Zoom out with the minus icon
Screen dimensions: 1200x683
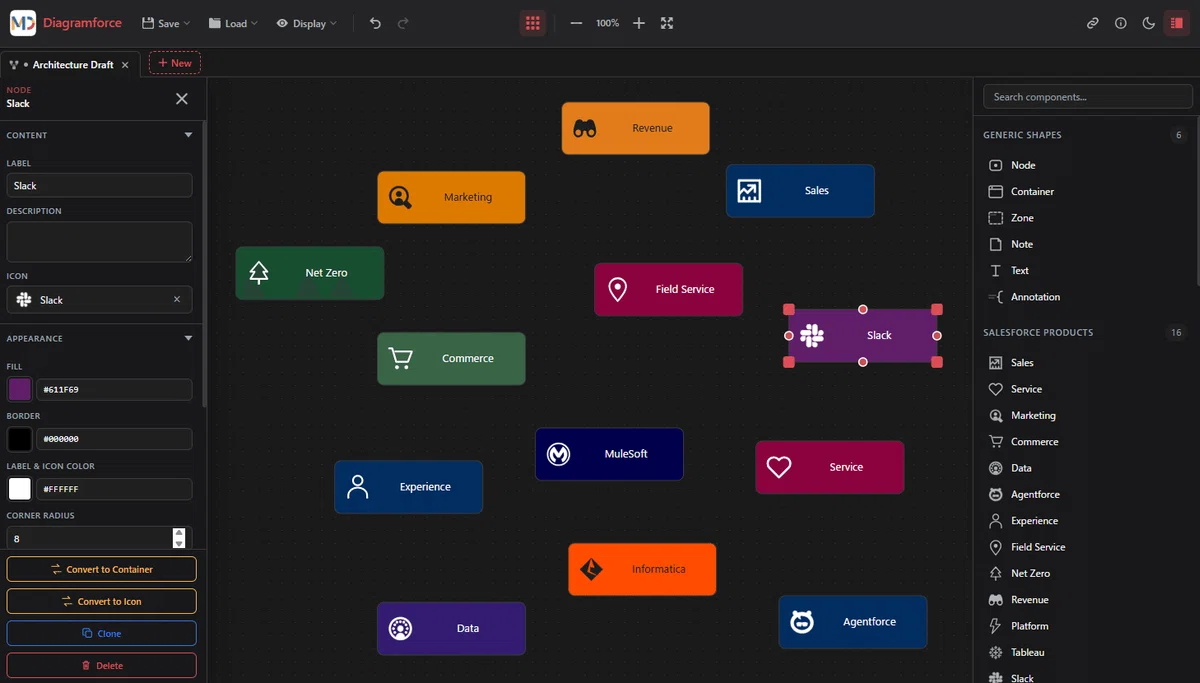[x=576, y=23]
